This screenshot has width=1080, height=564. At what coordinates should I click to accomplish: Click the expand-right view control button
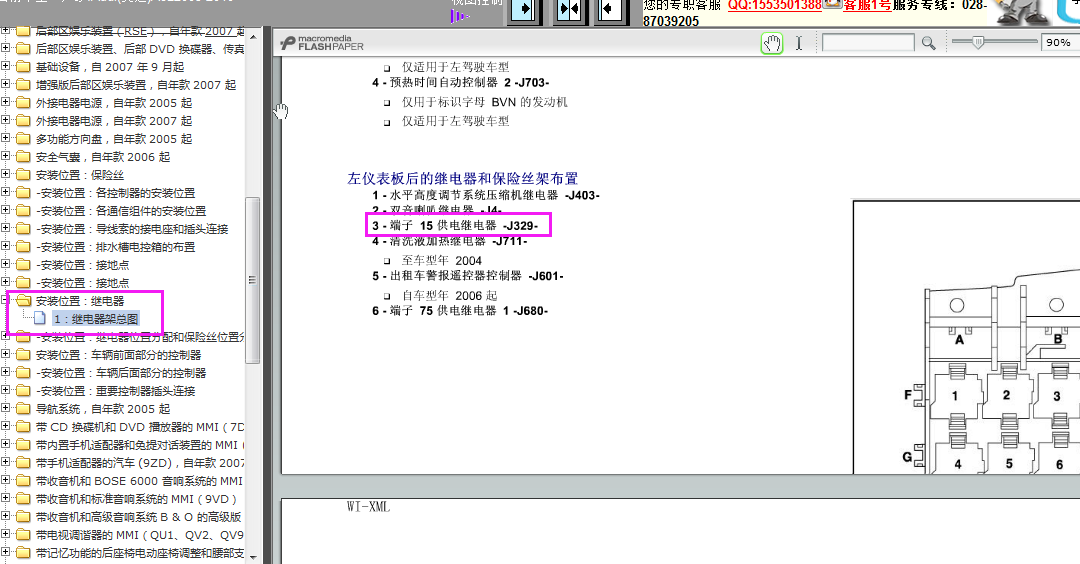(525, 10)
